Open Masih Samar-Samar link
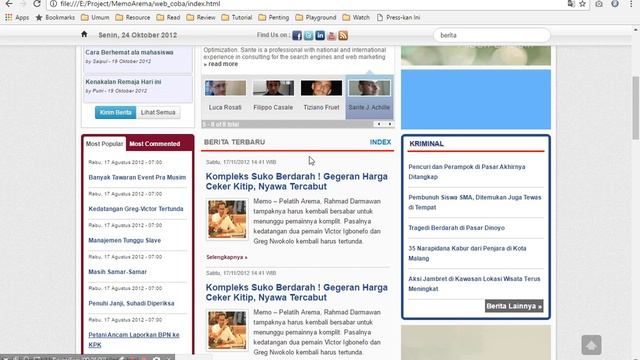The width and height of the screenshot is (640, 360). pos(118,272)
